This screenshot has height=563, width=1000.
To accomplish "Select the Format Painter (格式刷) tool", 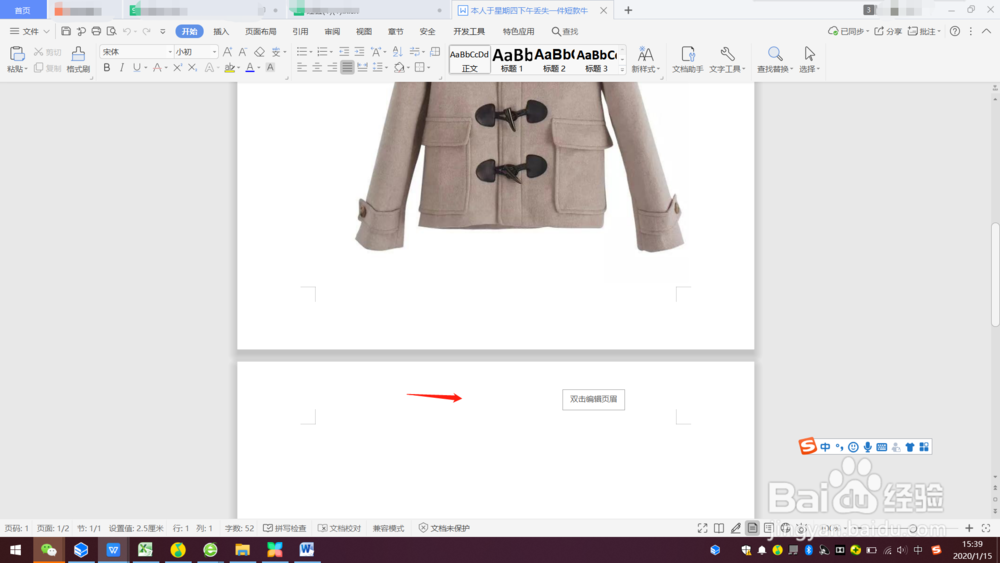I will (78, 59).
